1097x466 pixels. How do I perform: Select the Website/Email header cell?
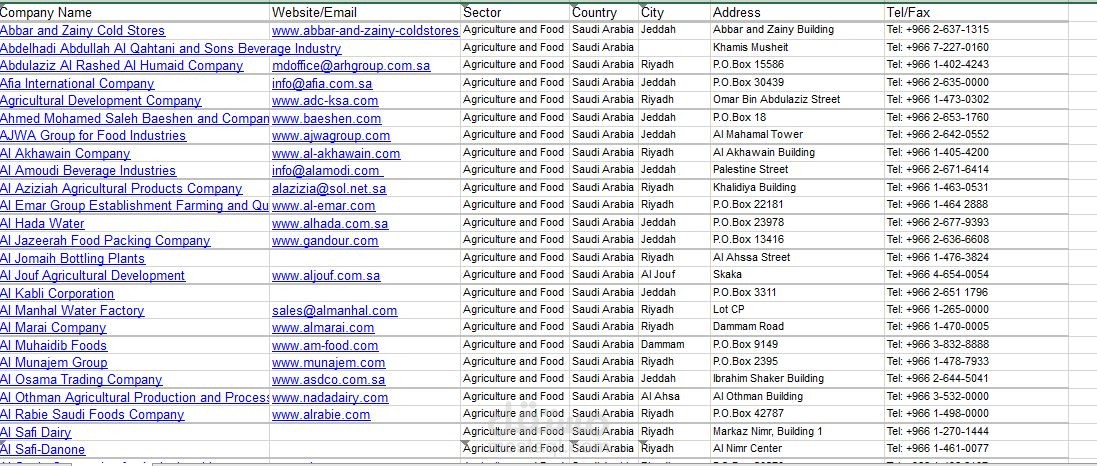[365, 13]
